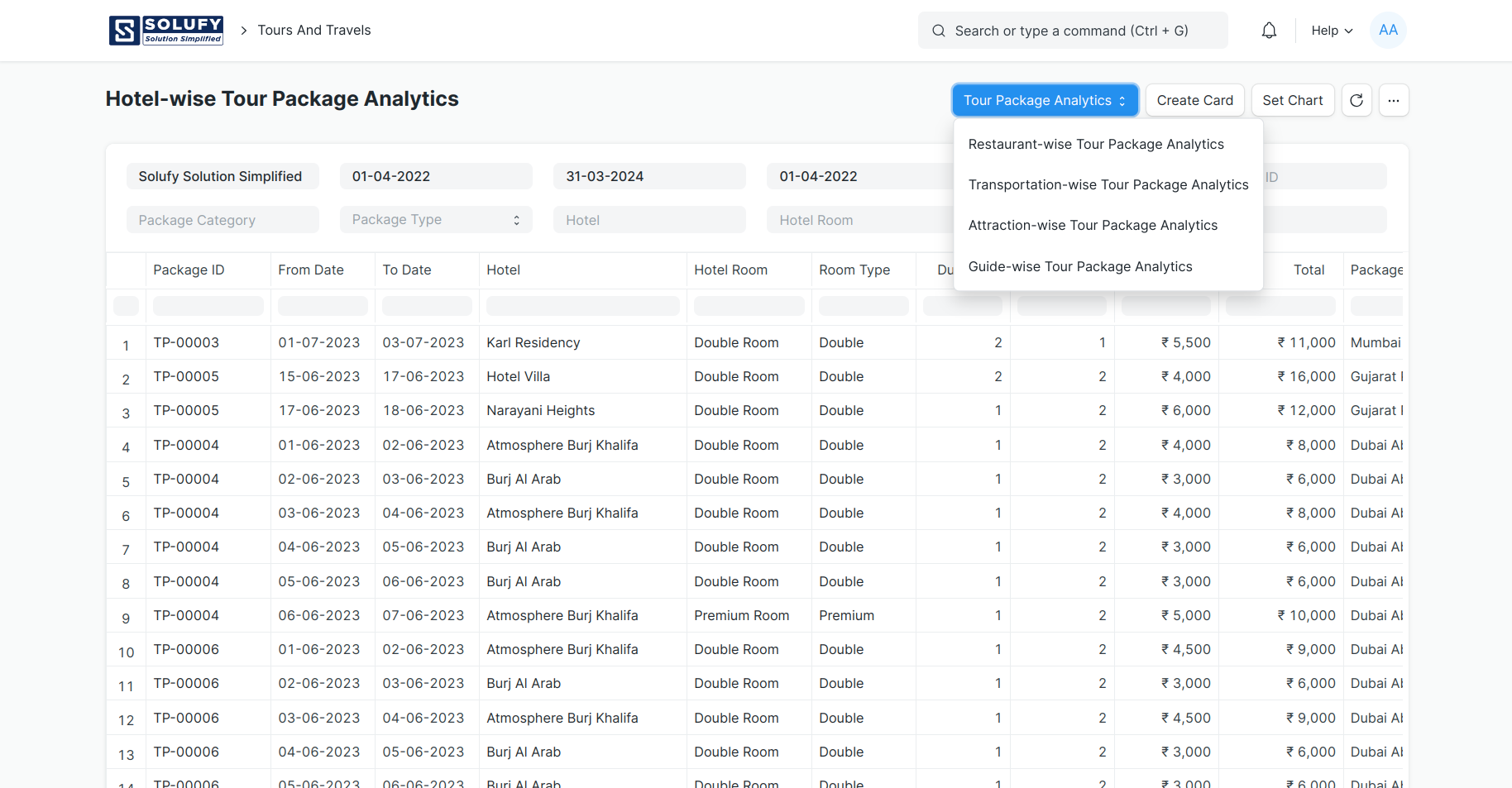Select Transportation-wise Tour Package Analytics
The image size is (1512, 788).
[x=1108, y=184]
